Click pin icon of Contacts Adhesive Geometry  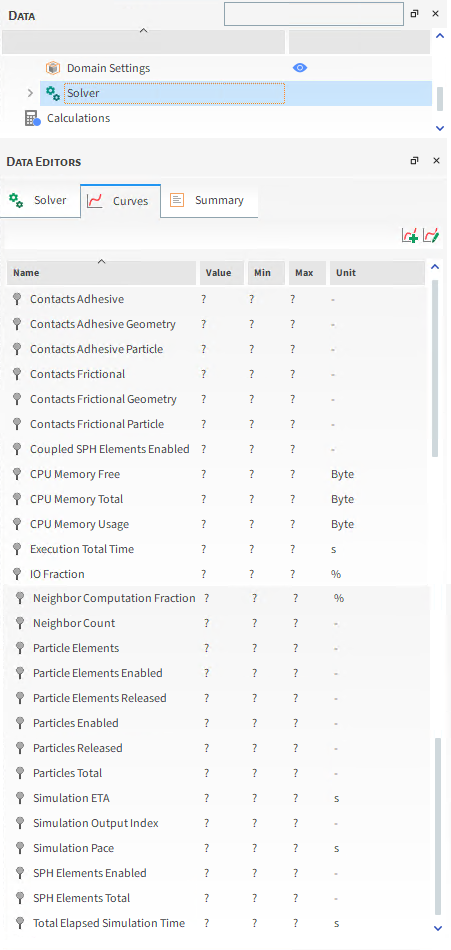(x=18, y=324)
